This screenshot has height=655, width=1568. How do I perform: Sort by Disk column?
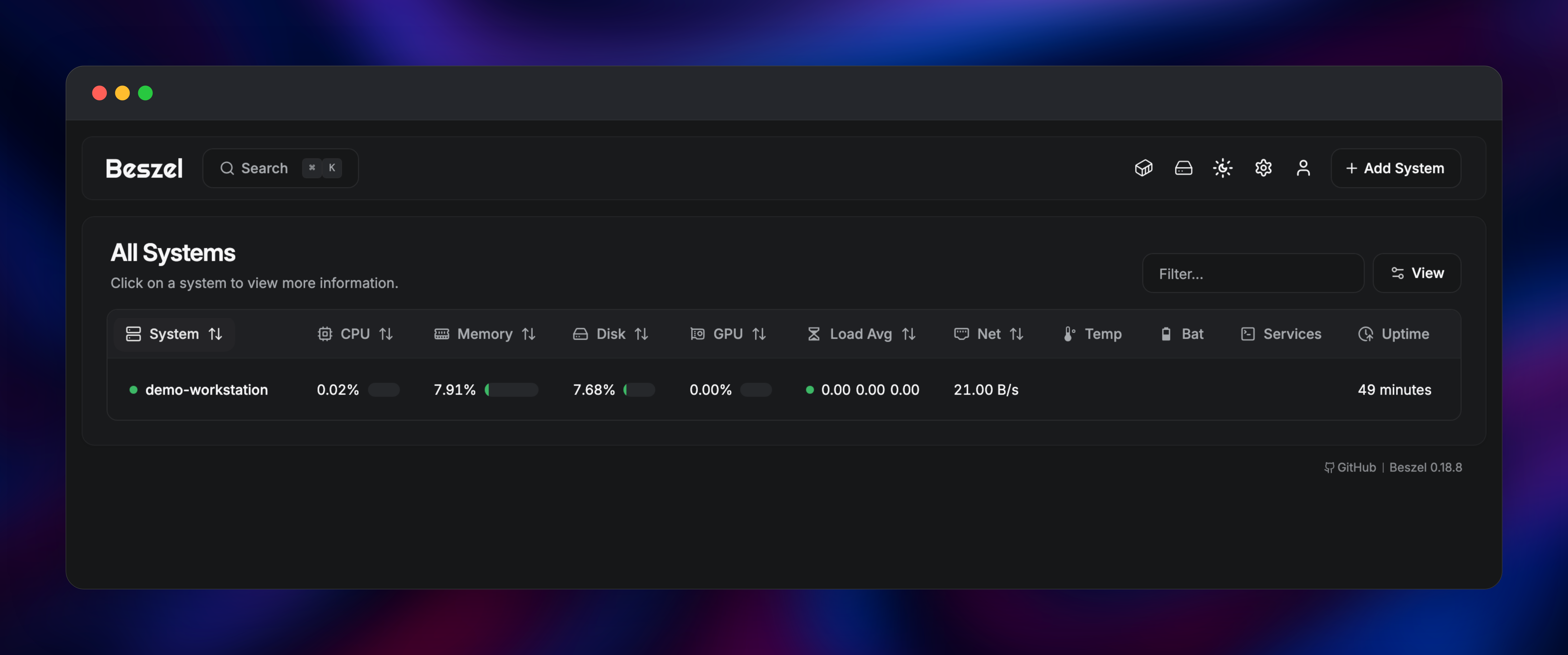(611, 334)
